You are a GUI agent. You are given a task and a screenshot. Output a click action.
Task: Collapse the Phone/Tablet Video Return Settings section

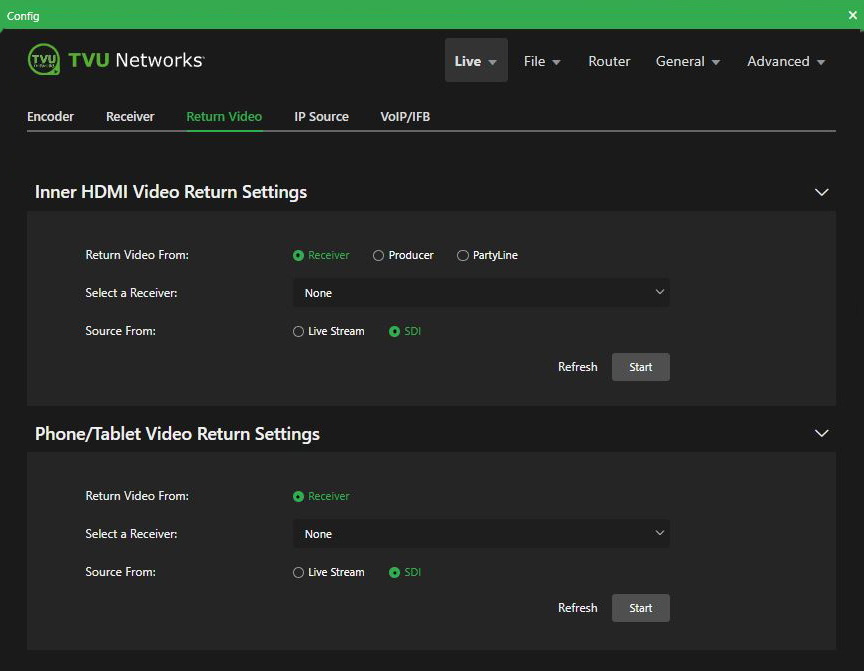[x=821, y=433]
